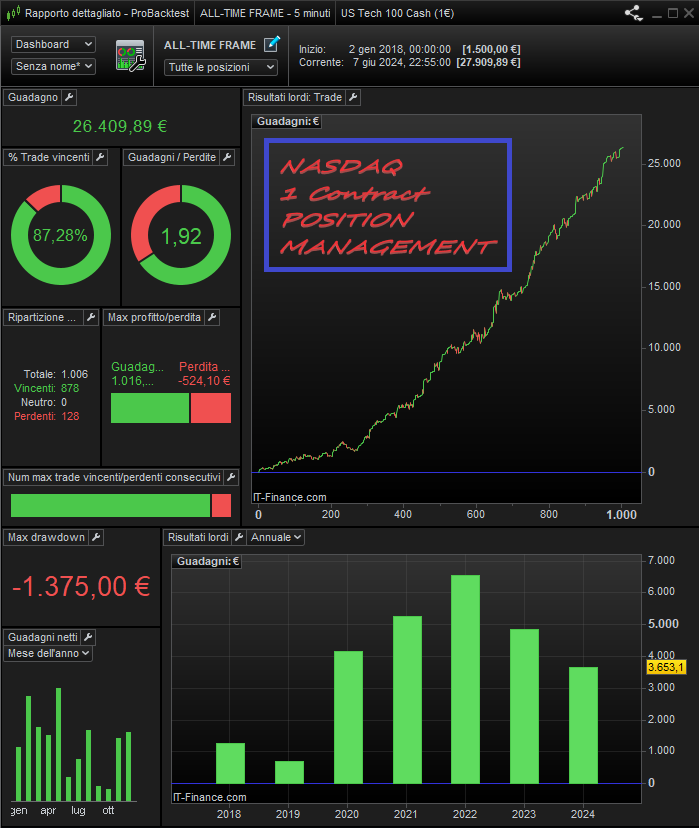
Task: Click the red max loss bar
Action: tap(211, 408)
